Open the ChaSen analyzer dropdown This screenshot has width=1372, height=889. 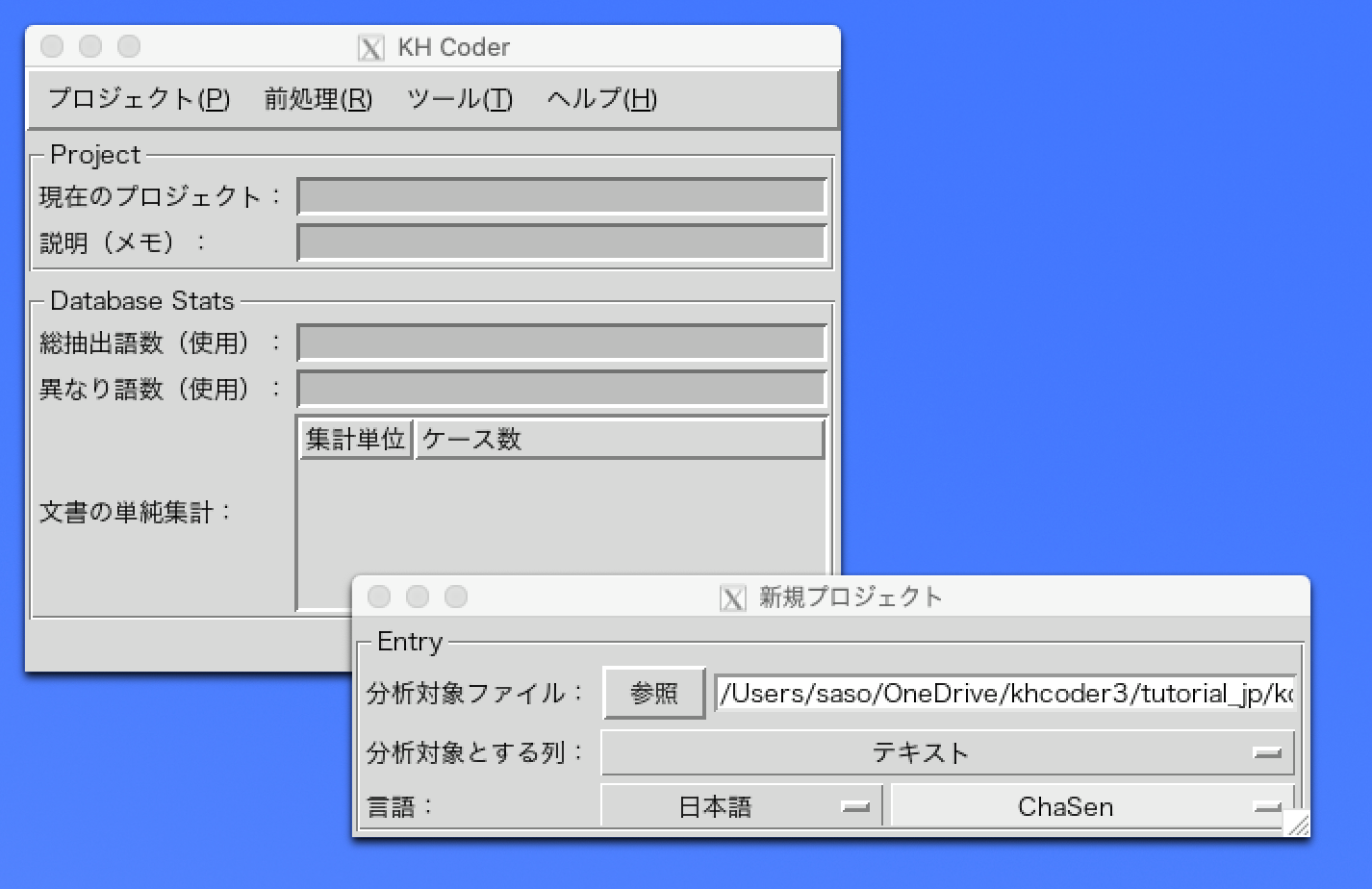pos(1092,806)
